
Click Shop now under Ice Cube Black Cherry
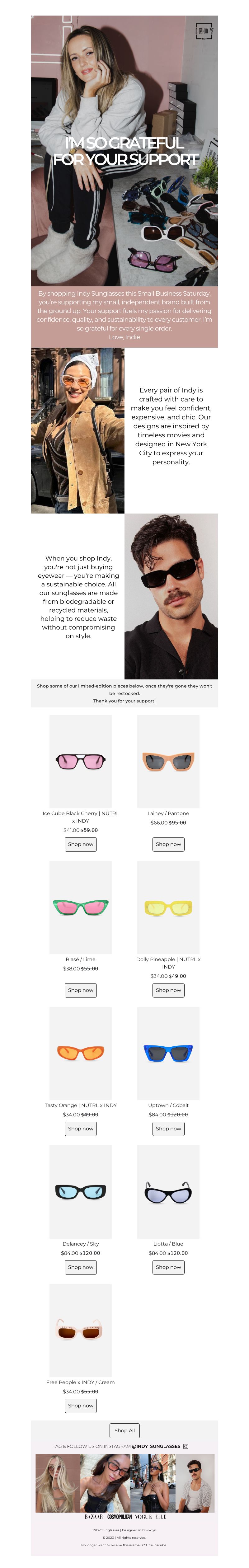click(80, 844)
